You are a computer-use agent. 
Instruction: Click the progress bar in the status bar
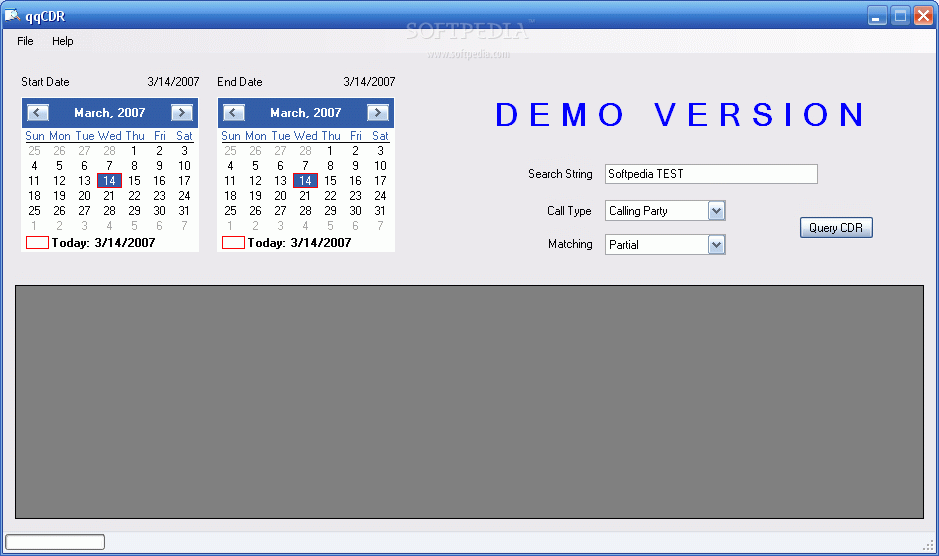[x=55, y=542]
